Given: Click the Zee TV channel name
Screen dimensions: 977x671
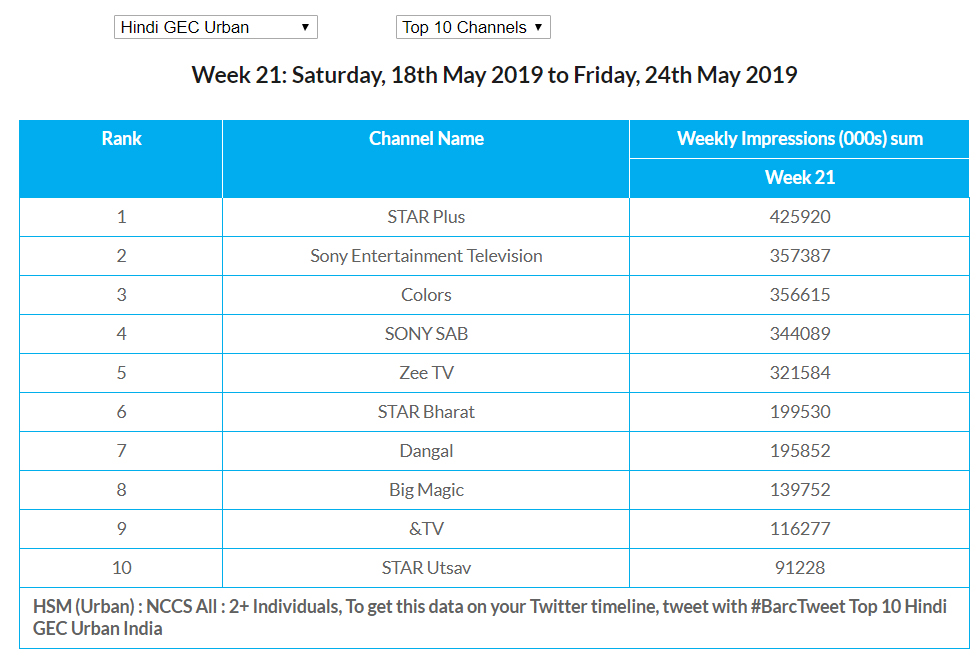Looking at the screenshot, I should point(426,373).
